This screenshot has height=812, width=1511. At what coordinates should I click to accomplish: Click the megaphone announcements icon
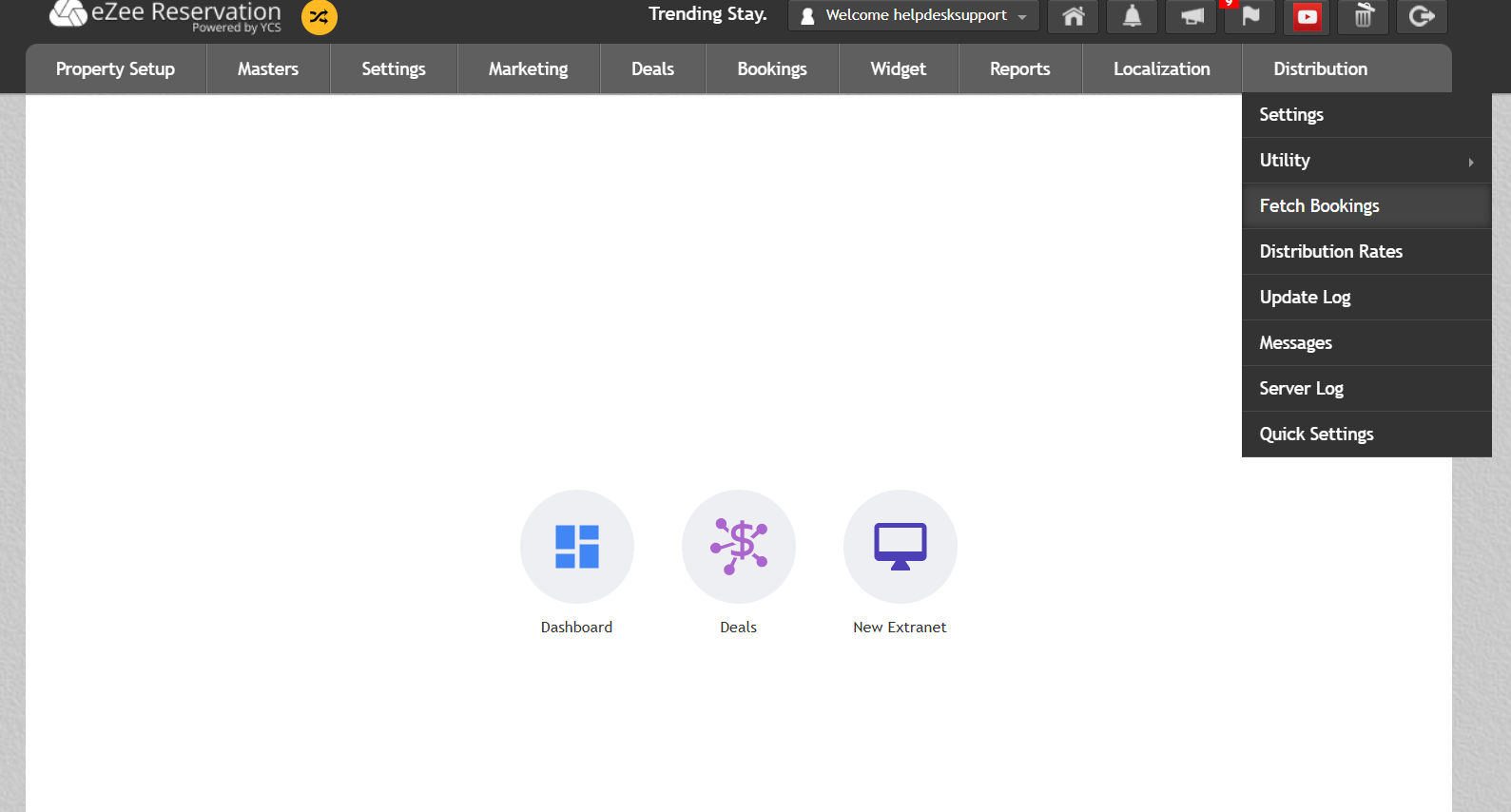coord(1191,16)
